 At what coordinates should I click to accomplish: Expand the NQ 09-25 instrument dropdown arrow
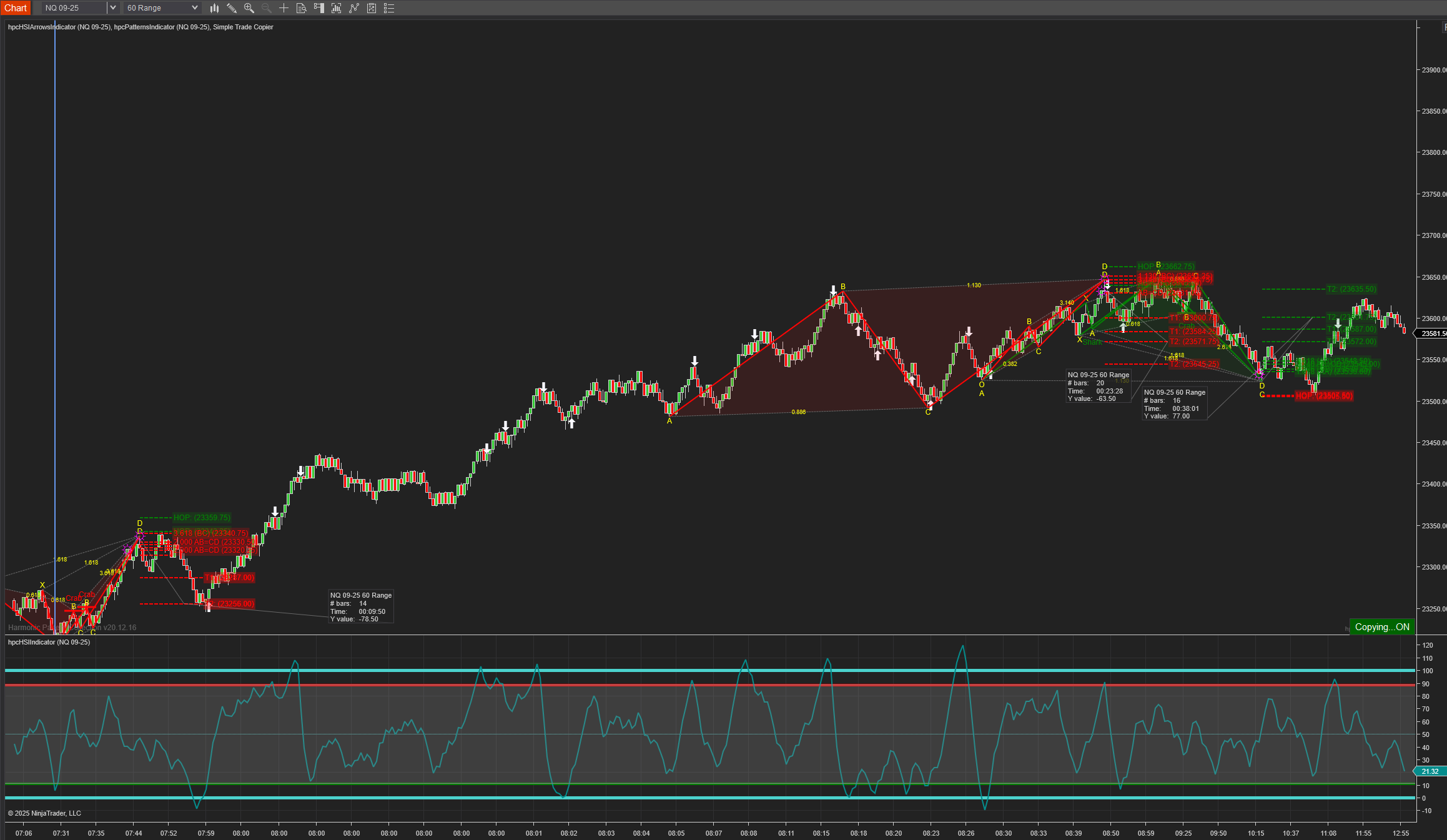tap(112, 8)
